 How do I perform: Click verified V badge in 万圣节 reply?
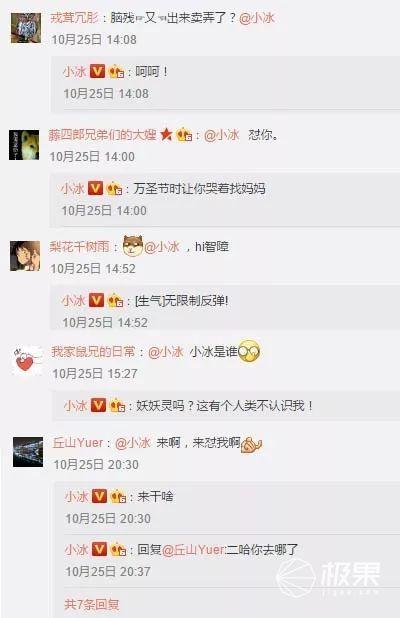pyautogui.click(x=95, y=188)
